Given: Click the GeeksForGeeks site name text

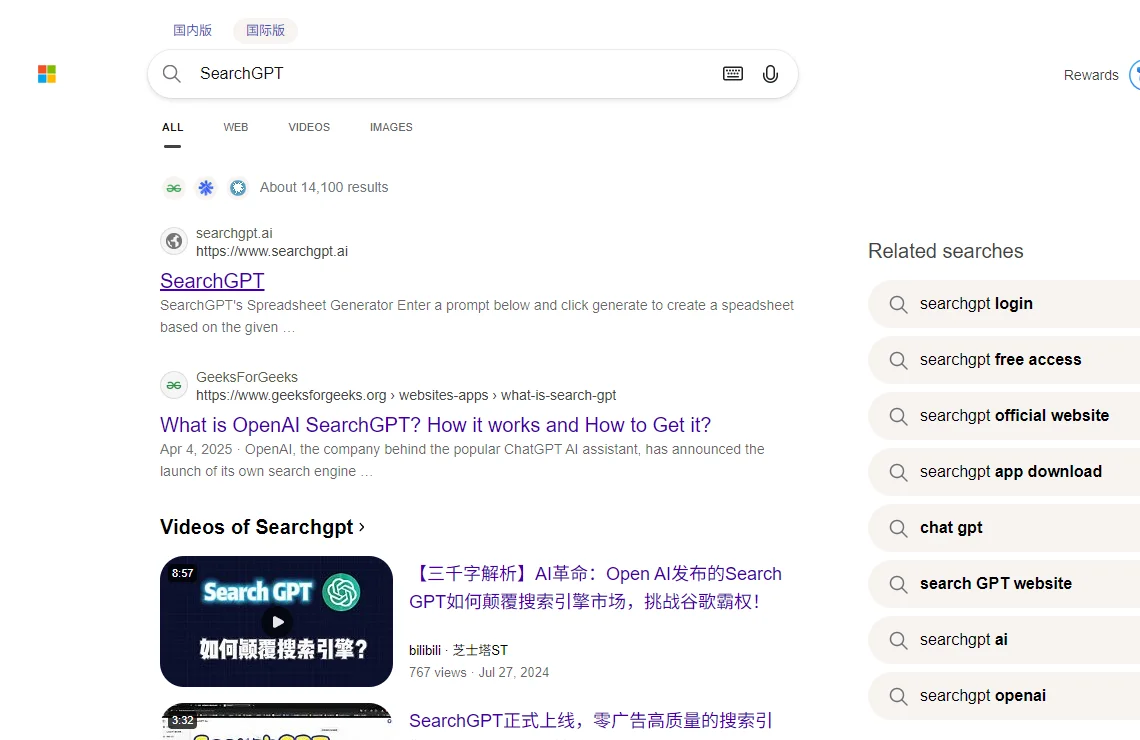Looking at the screenshot, I should click(246, 377).
